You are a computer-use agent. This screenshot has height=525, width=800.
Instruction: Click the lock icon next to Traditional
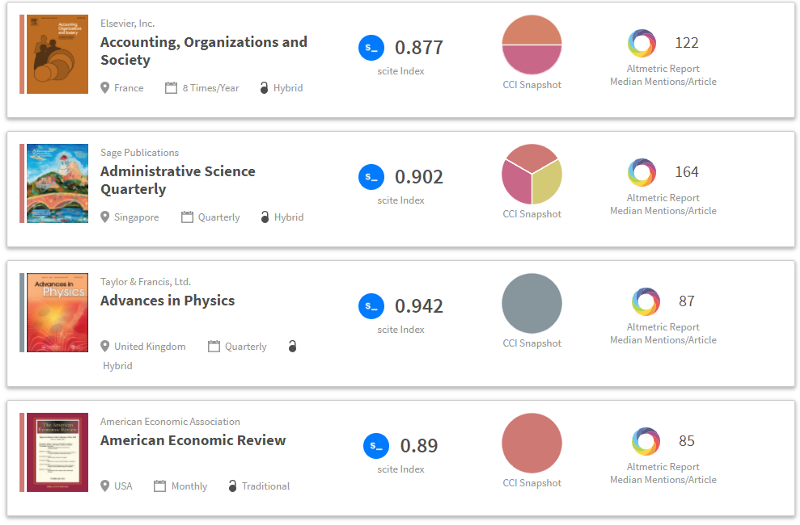click(x=233, y=486)
